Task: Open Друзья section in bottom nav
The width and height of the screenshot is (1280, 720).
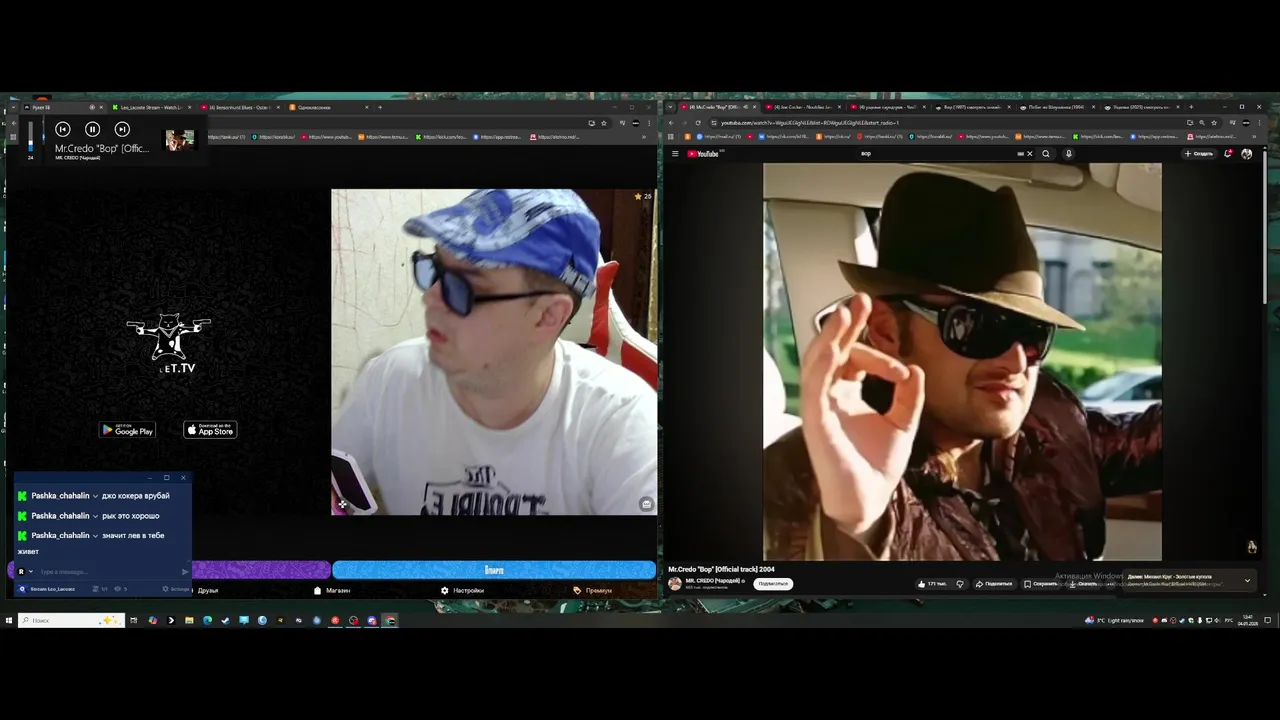Action: (x=208, y=591)
